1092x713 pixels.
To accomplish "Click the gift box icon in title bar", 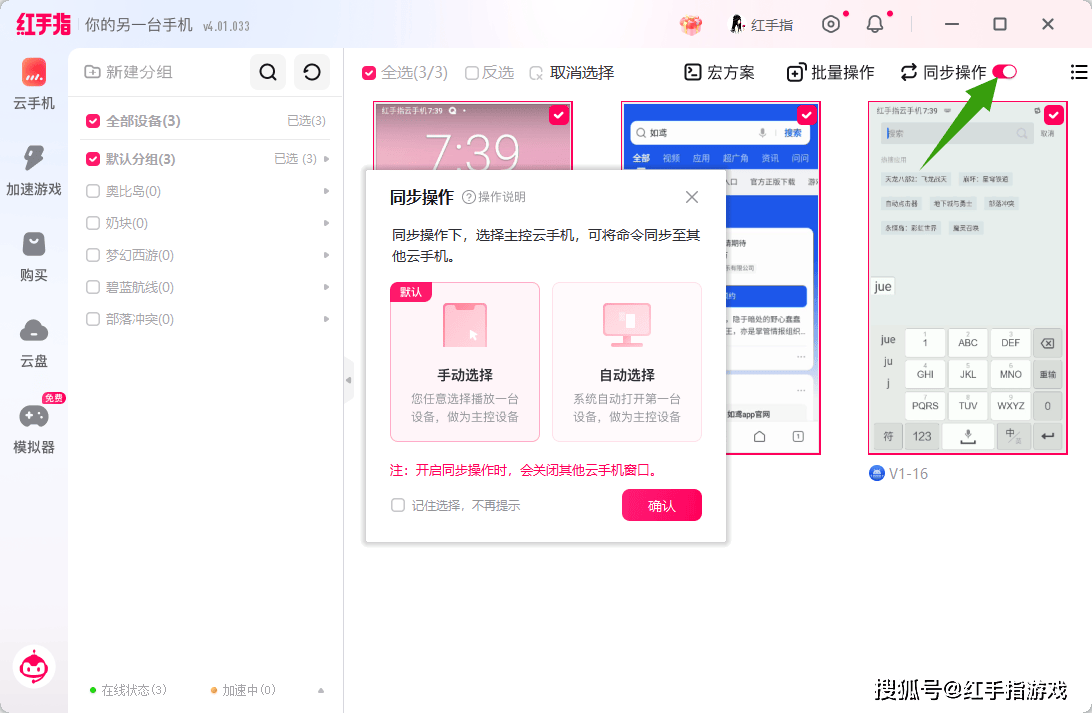I will (x=691, y=25).
